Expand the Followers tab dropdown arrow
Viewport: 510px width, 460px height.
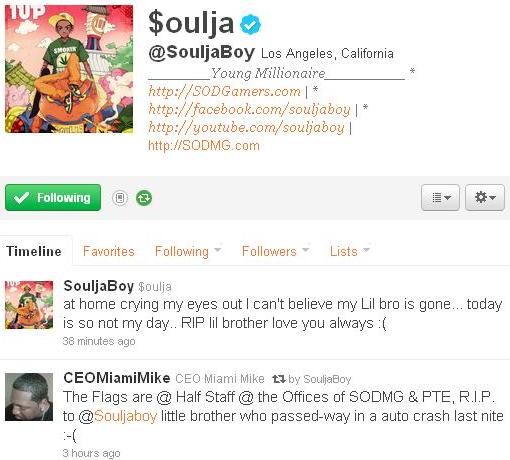[305, 250]
